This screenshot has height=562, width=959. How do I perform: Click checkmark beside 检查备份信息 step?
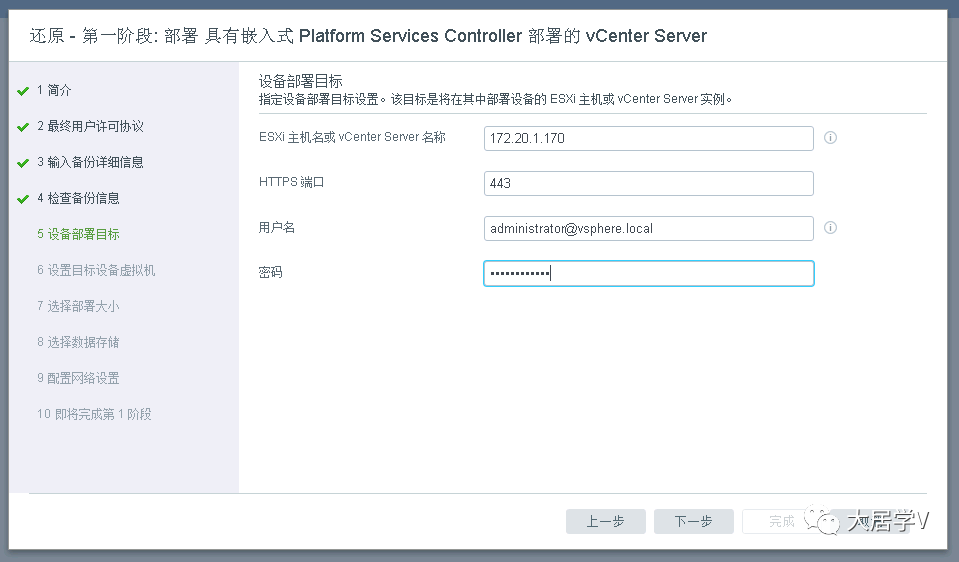pyautogui.click(x=23, y=199)
